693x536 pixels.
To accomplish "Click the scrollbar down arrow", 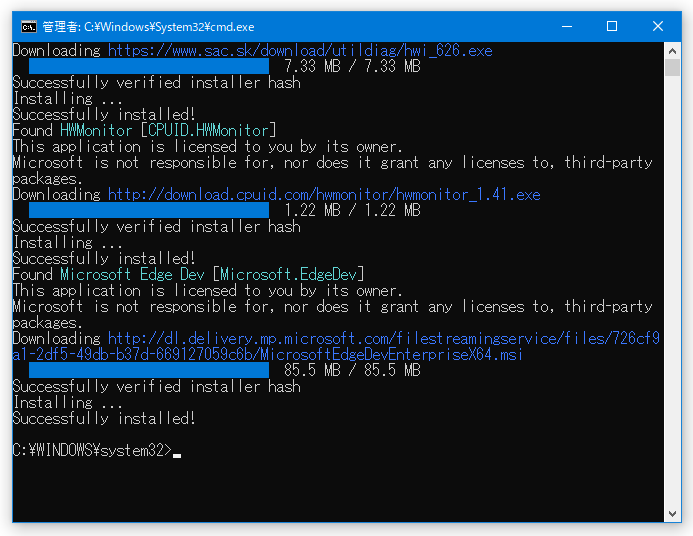I will 672,513.
